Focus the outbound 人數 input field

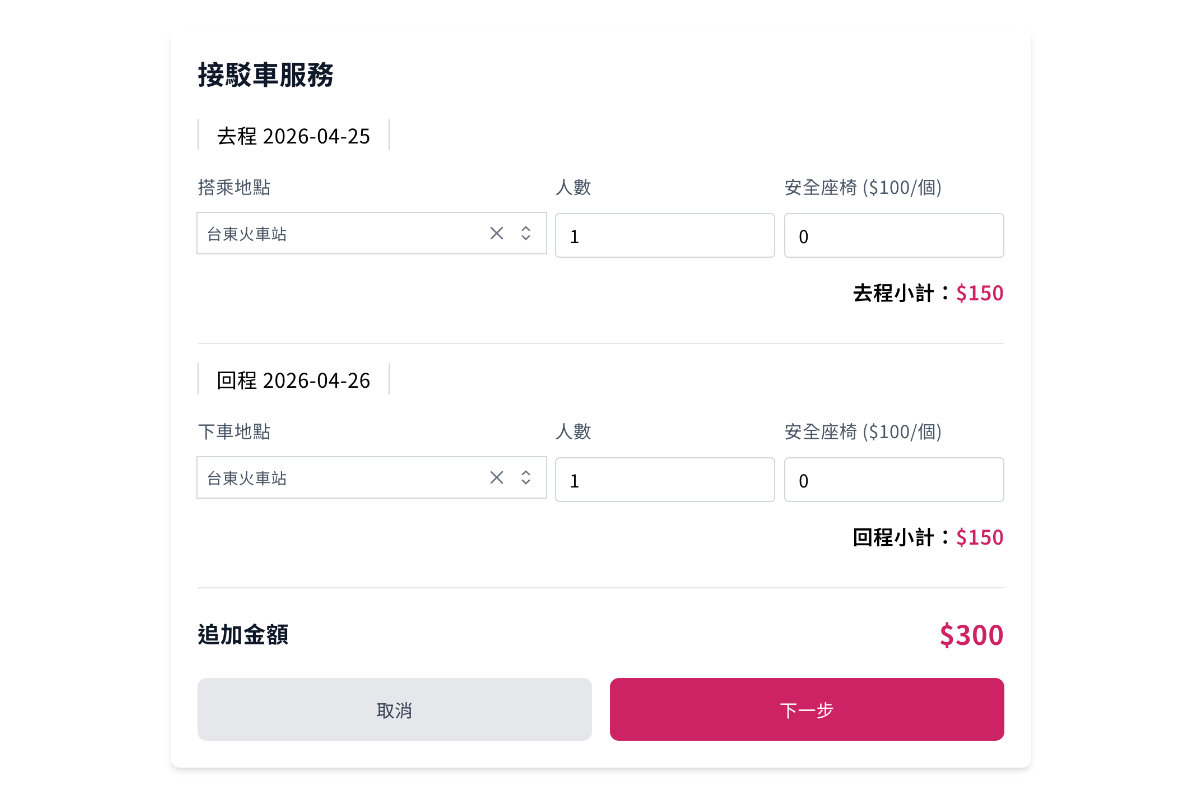tap(664, 236)
